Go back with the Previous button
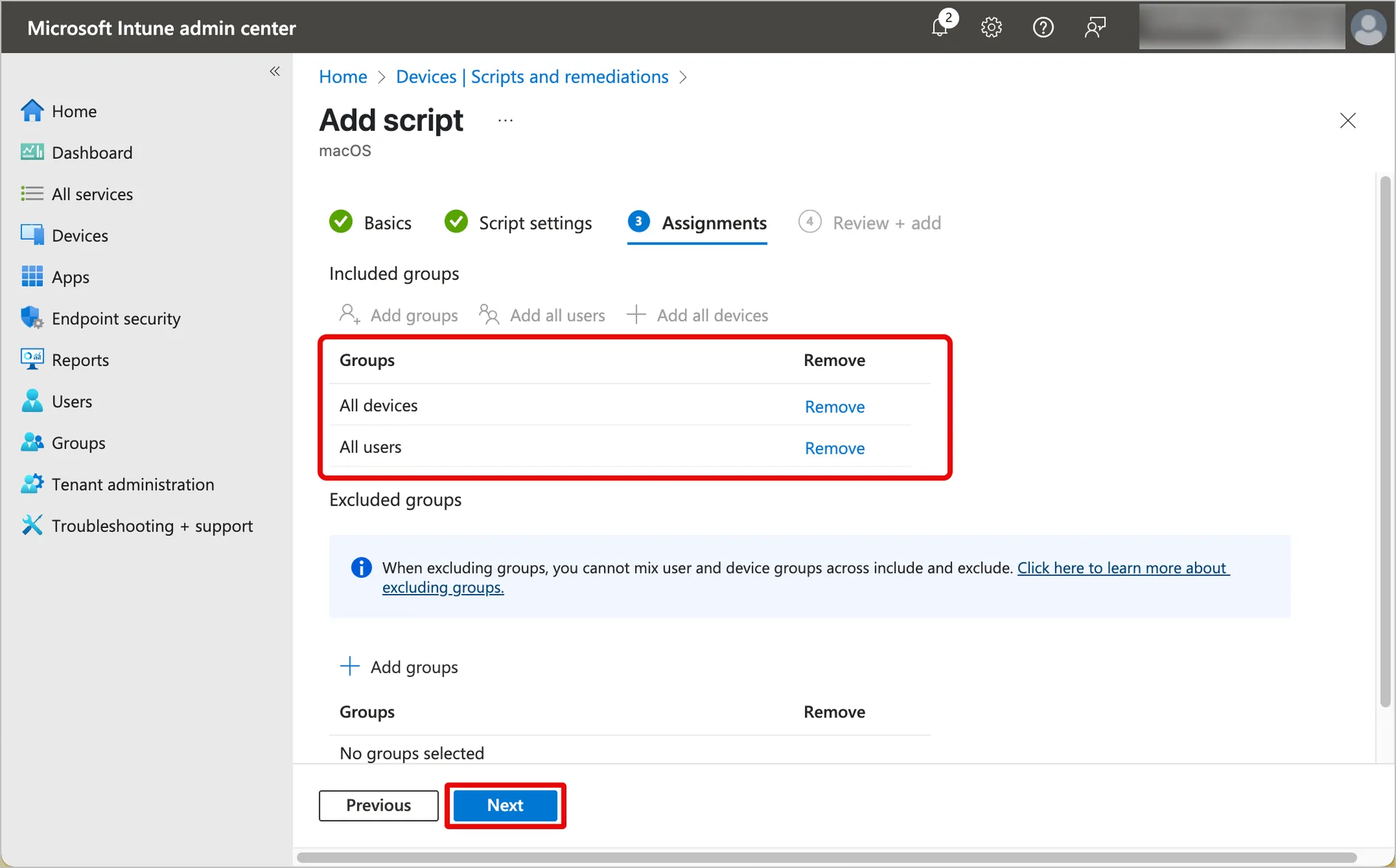1396x868 pixels. click(378, 805)
